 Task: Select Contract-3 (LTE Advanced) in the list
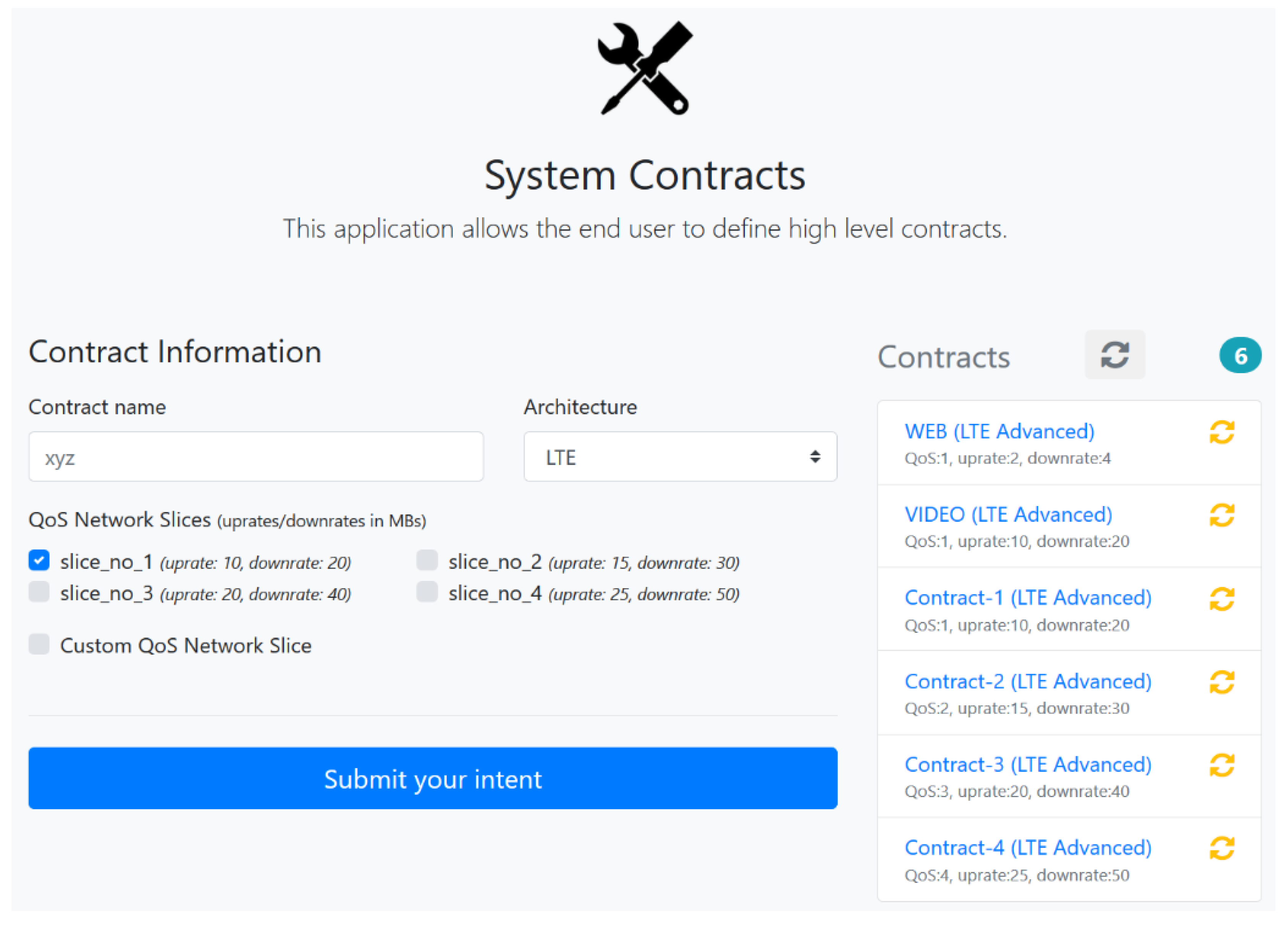[x=1027, y=764]
